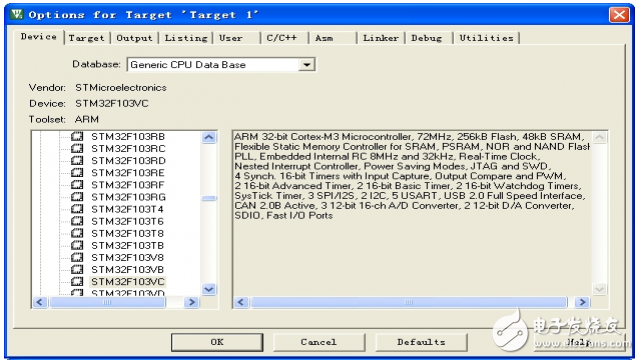Select STM32F103RC in the device tree
The image size is (640, 360).
(128, 149)
